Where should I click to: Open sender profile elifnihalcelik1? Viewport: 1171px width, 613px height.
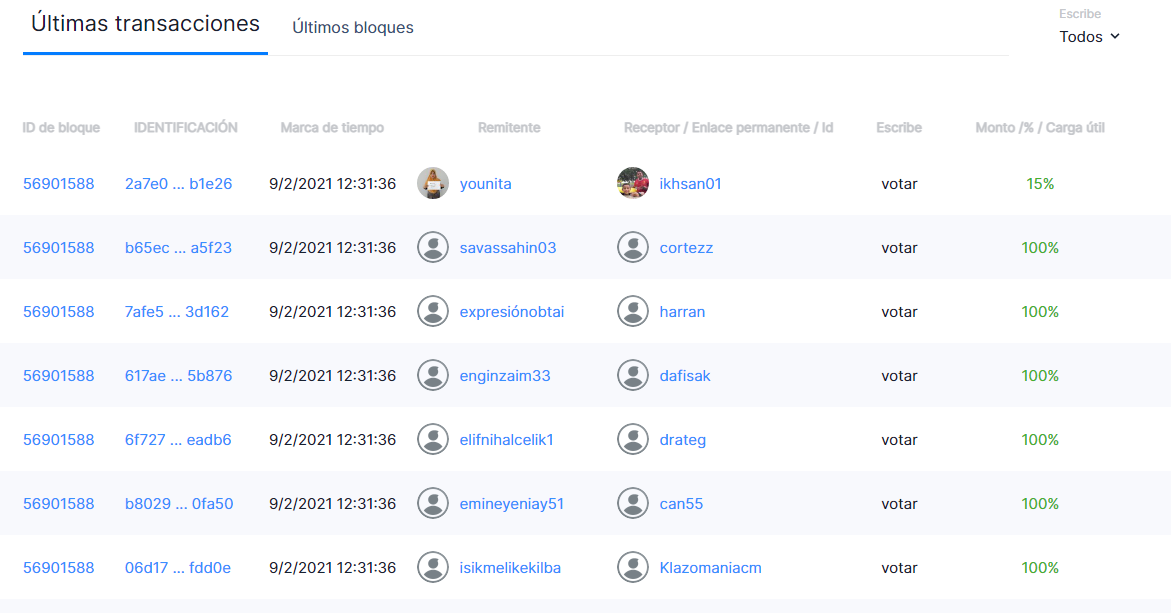[506, 440]
